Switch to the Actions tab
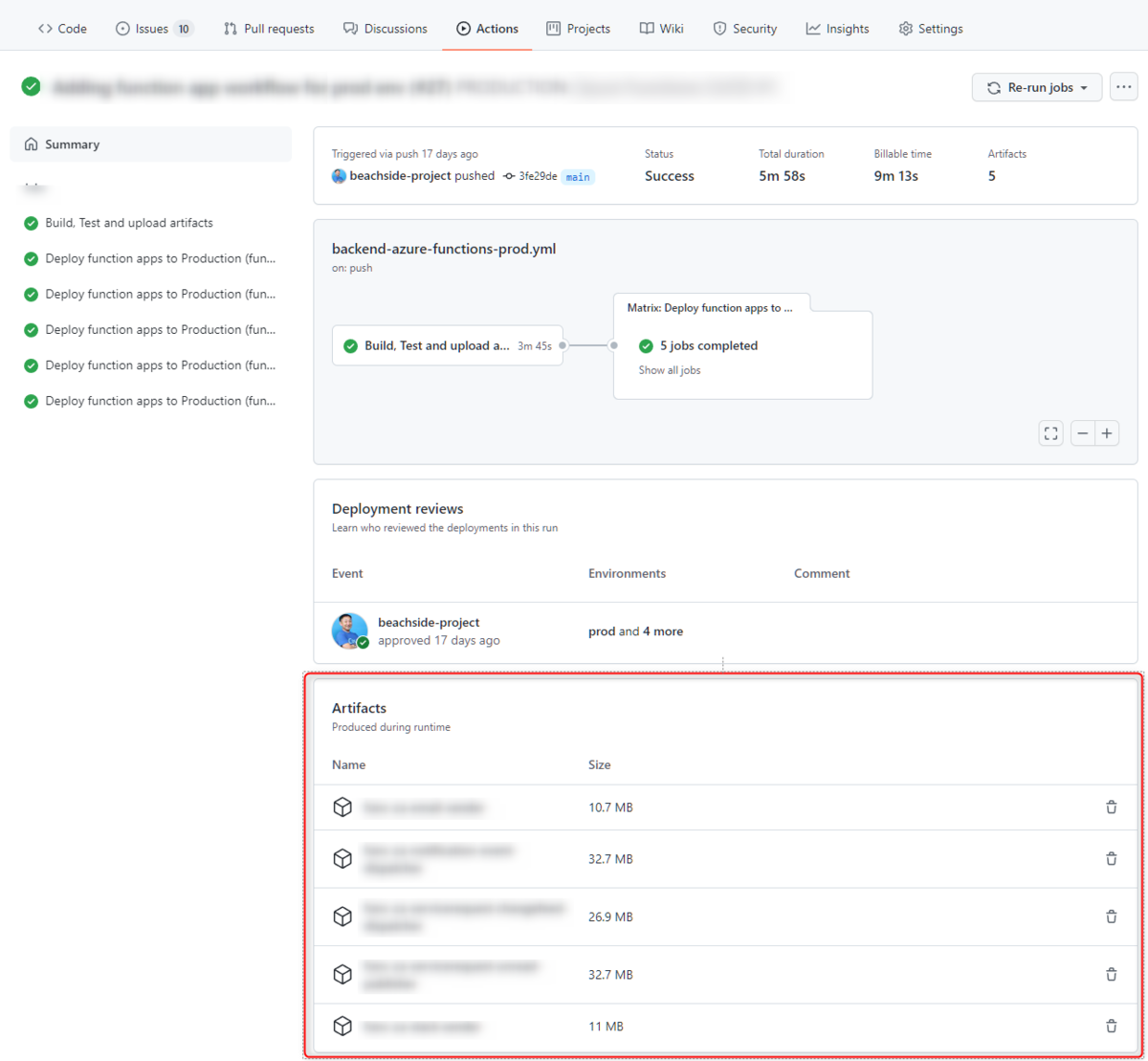 tap(487, 29)
